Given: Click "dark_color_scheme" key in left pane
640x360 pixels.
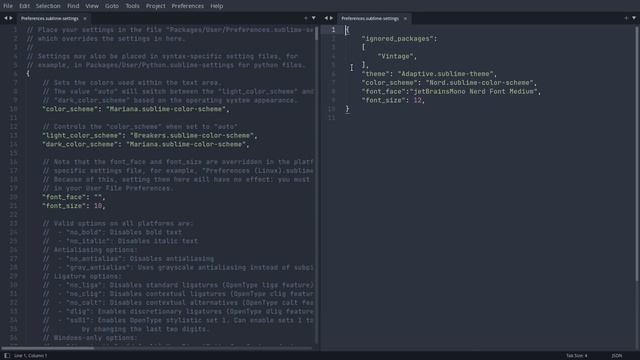Looking at the screenshot, I should point(80,144).
